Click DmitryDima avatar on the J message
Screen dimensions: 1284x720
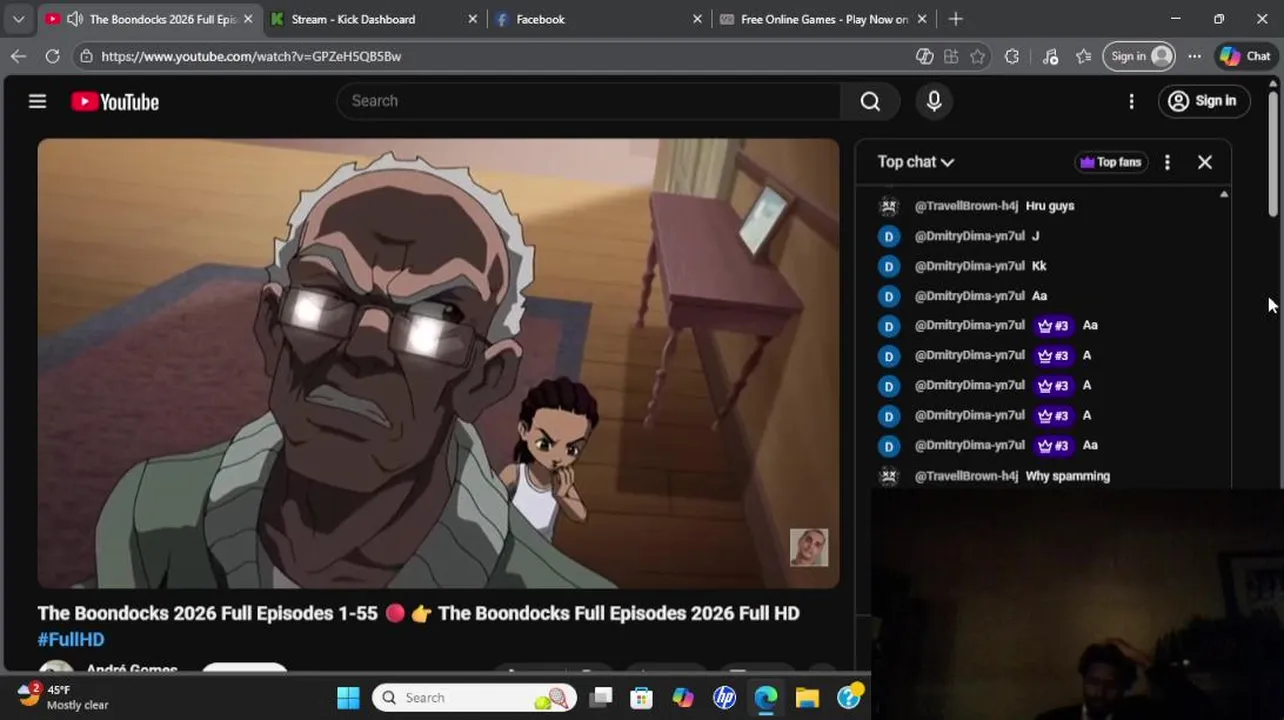coord(888,237)
